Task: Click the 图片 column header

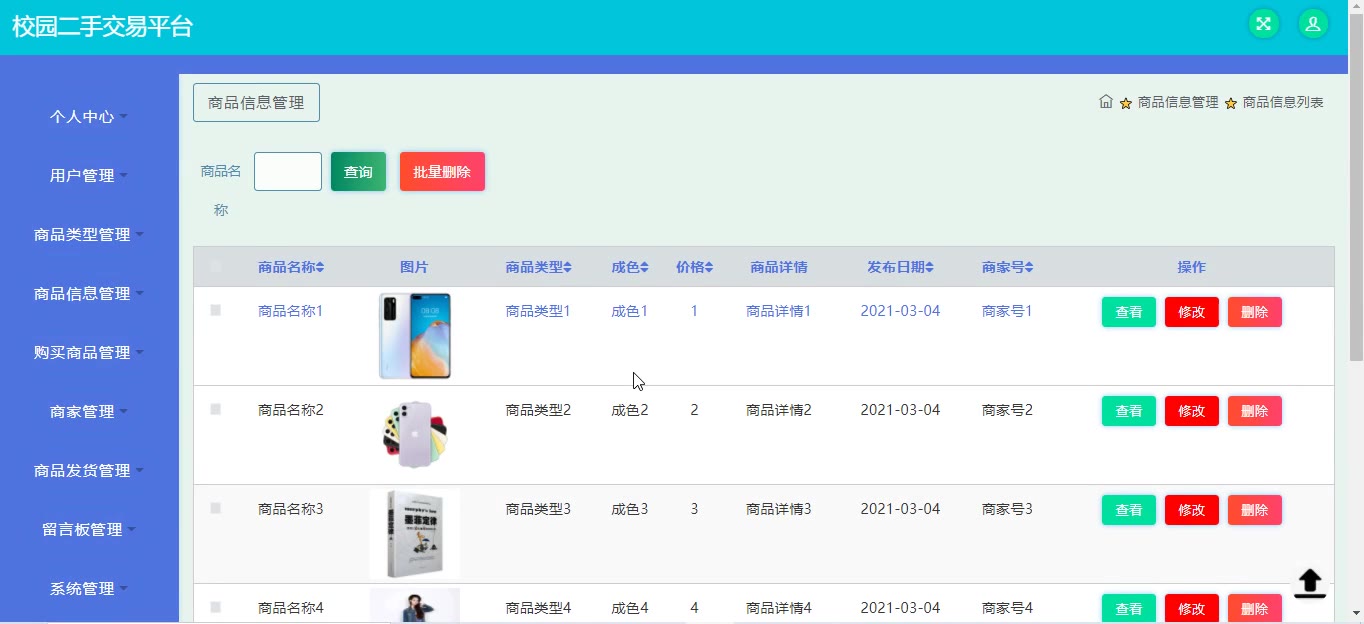Action: click(414, 267)
